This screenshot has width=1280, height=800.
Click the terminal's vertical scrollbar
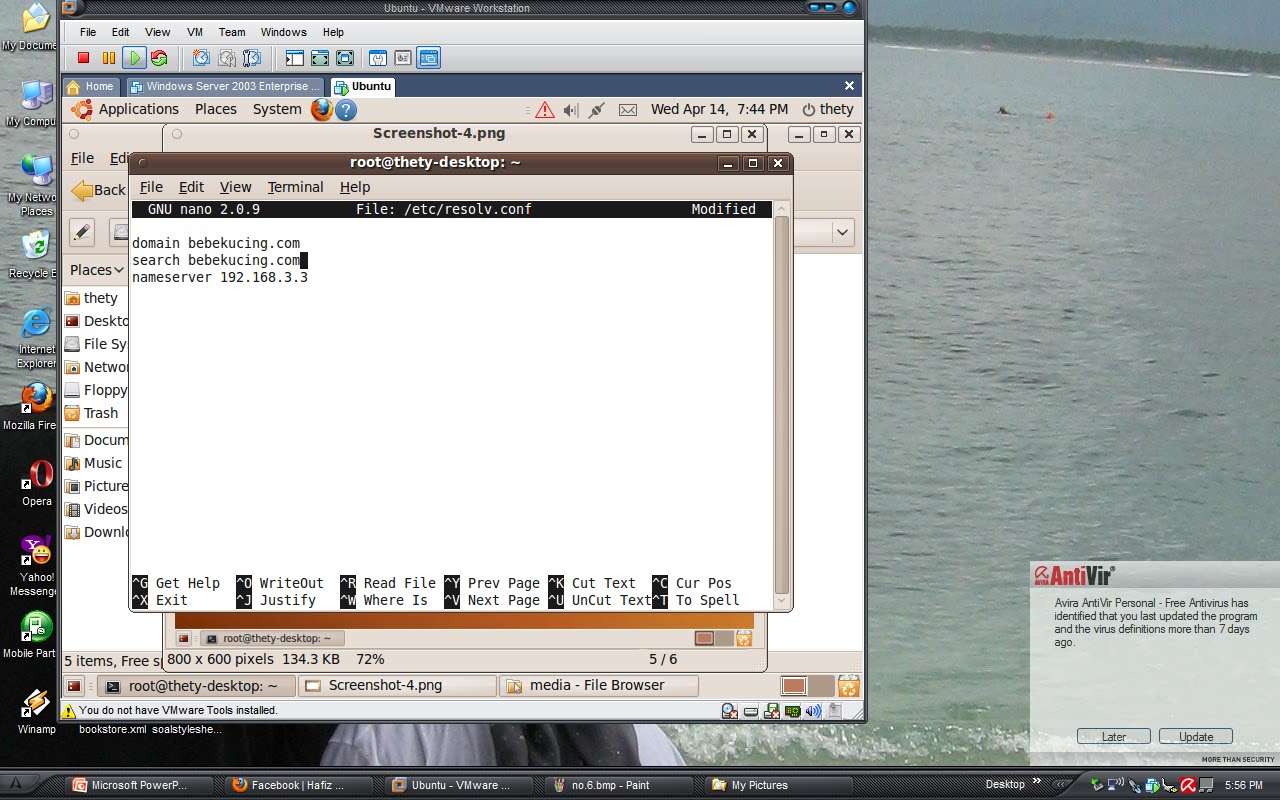click(782, 406)
